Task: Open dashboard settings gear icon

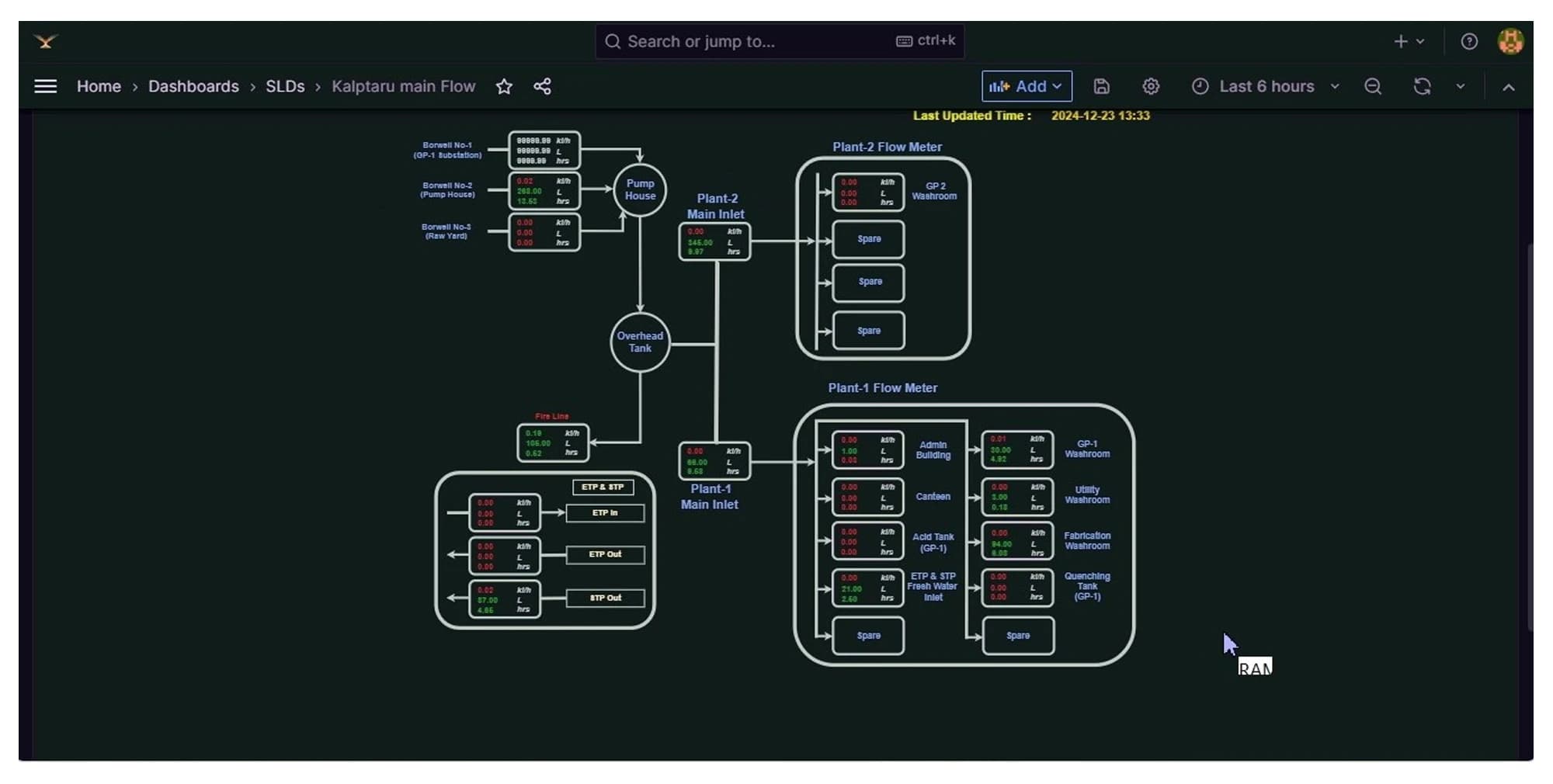Action: (1151, 86)
